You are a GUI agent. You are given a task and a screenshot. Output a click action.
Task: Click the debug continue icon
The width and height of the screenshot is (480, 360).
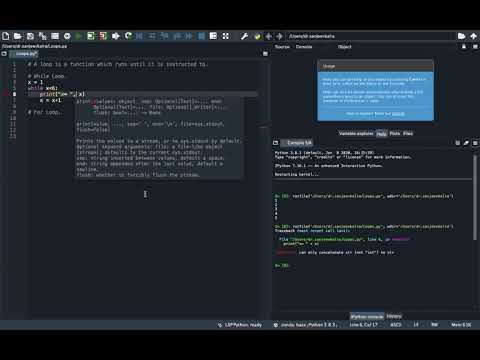[x=188, y=36]
